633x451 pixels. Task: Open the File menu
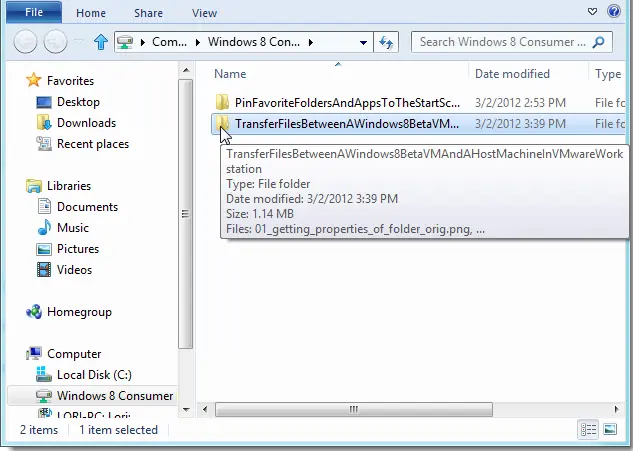34,12
